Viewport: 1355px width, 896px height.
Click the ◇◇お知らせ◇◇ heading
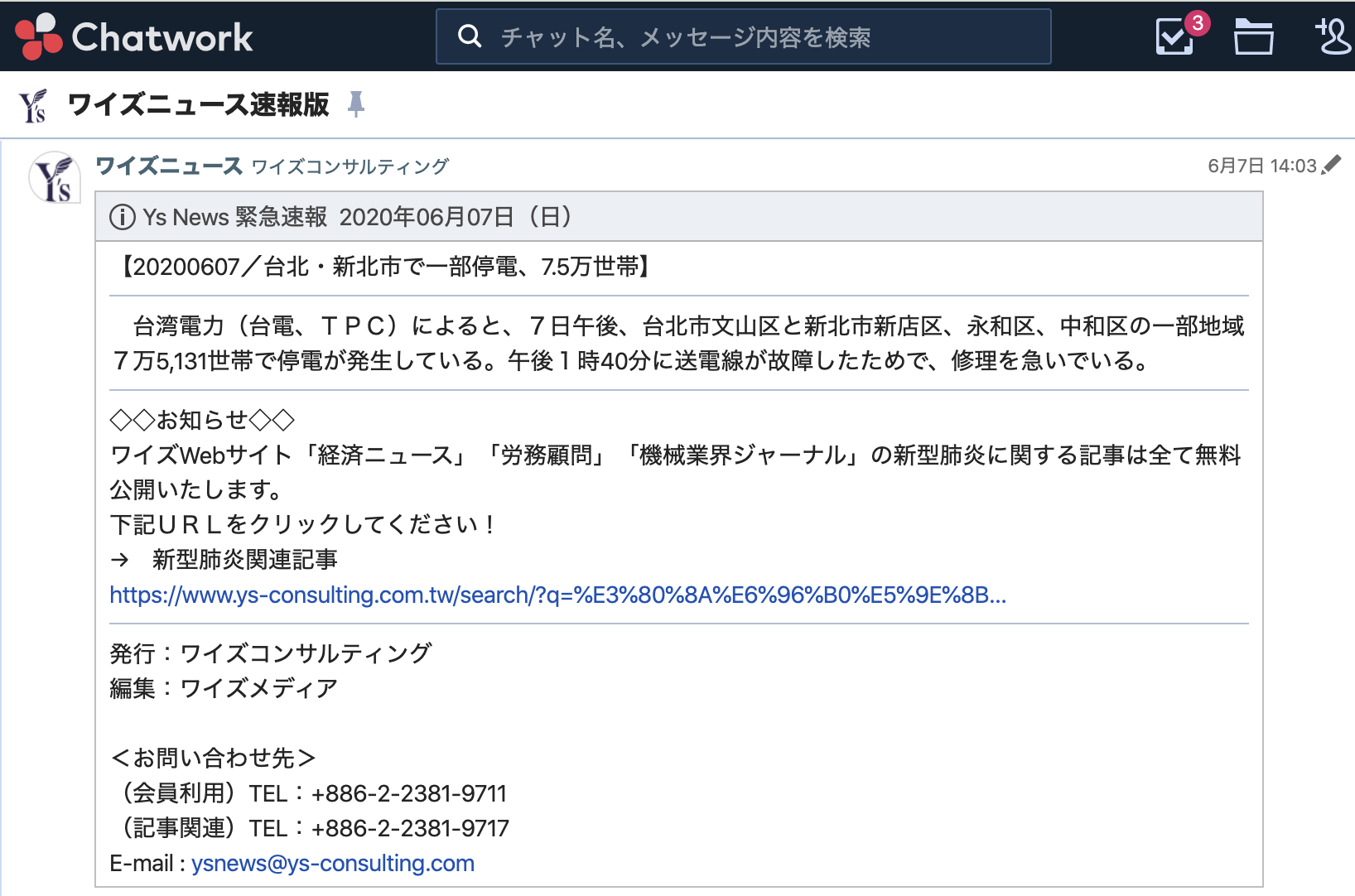pos(202,420)
